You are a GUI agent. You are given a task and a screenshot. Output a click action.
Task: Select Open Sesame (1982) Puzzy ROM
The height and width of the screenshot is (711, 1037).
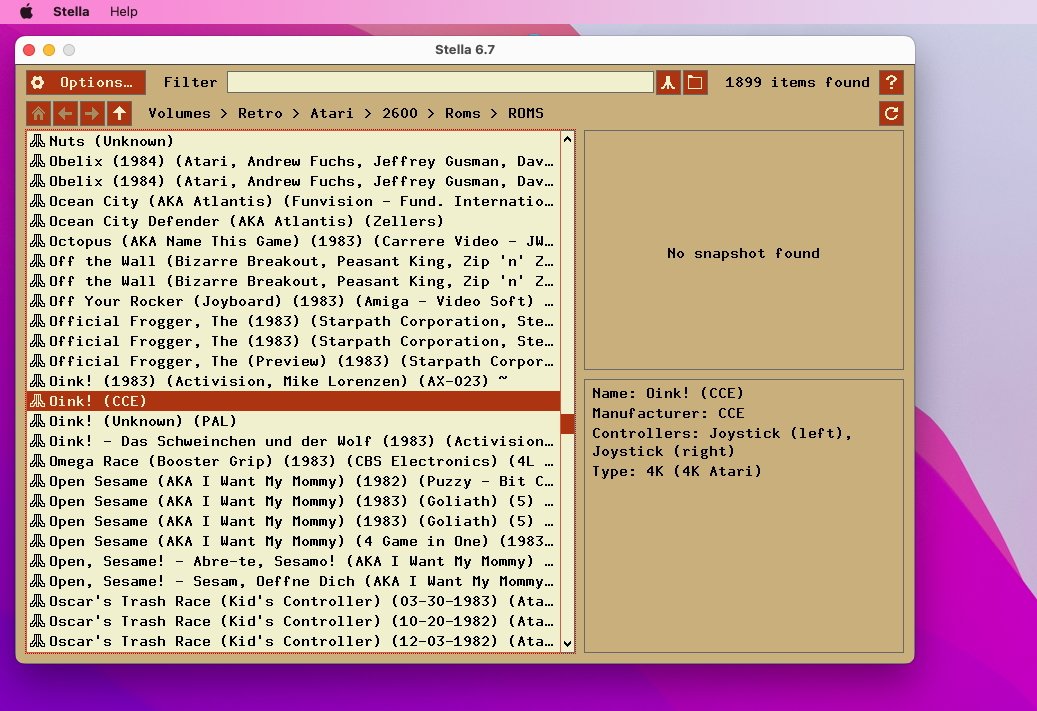293,481
